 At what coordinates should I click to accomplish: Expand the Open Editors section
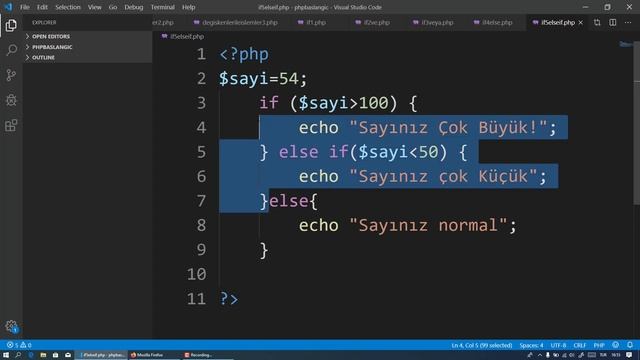click(x=88, y=36)
